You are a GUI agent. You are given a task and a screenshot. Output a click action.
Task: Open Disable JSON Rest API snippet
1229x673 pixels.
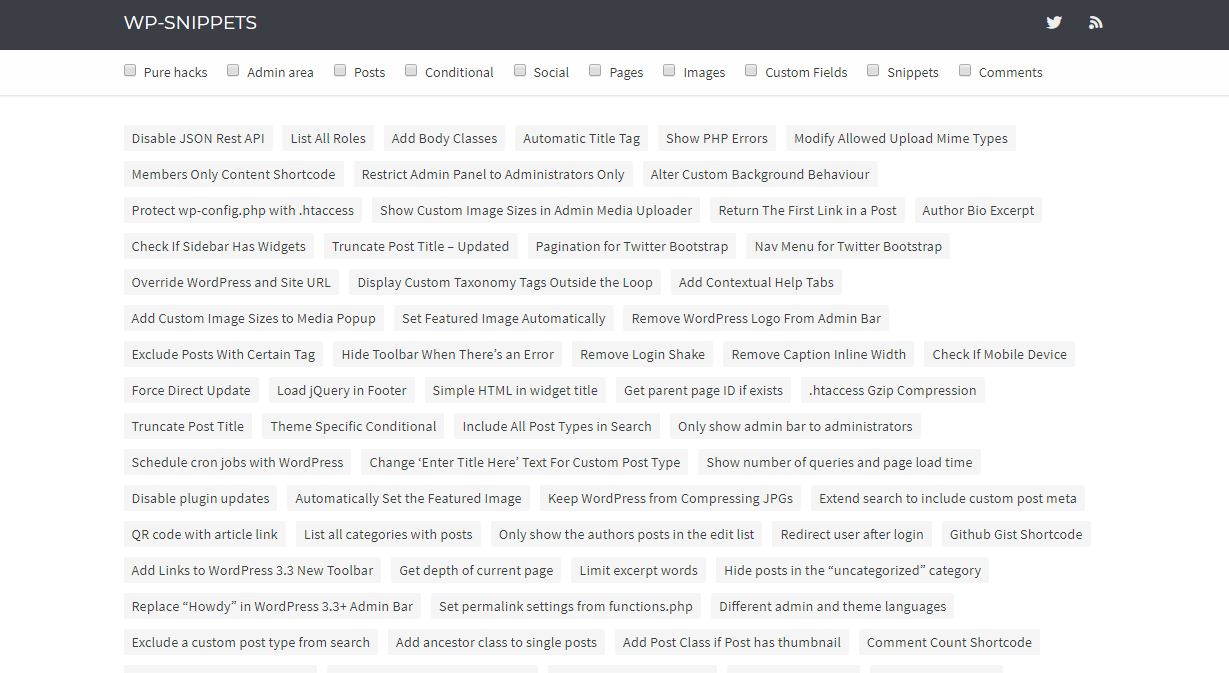tap(198, 138)
